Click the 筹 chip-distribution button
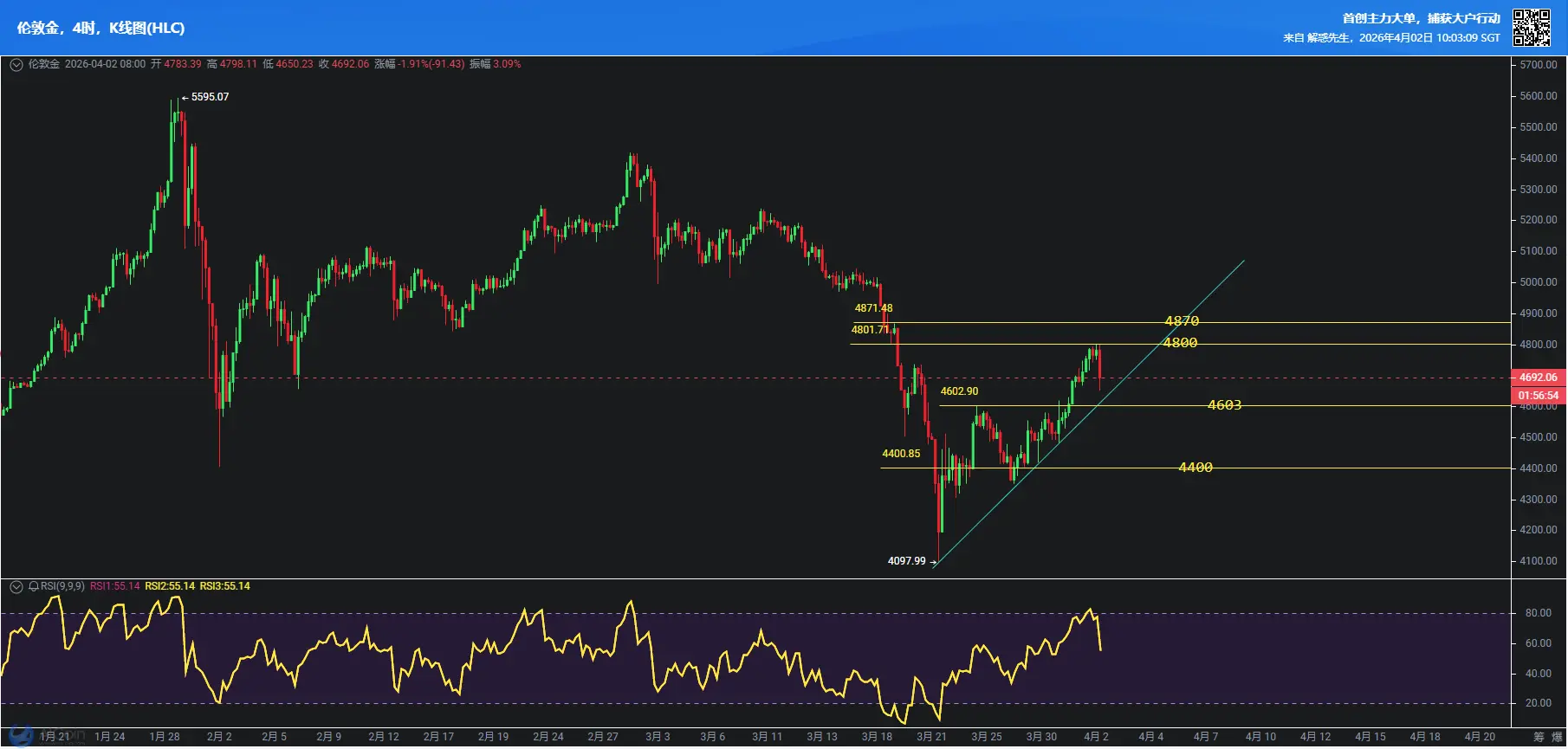1568x749 pixels. pyautogui.click(x=1539, y=737)
